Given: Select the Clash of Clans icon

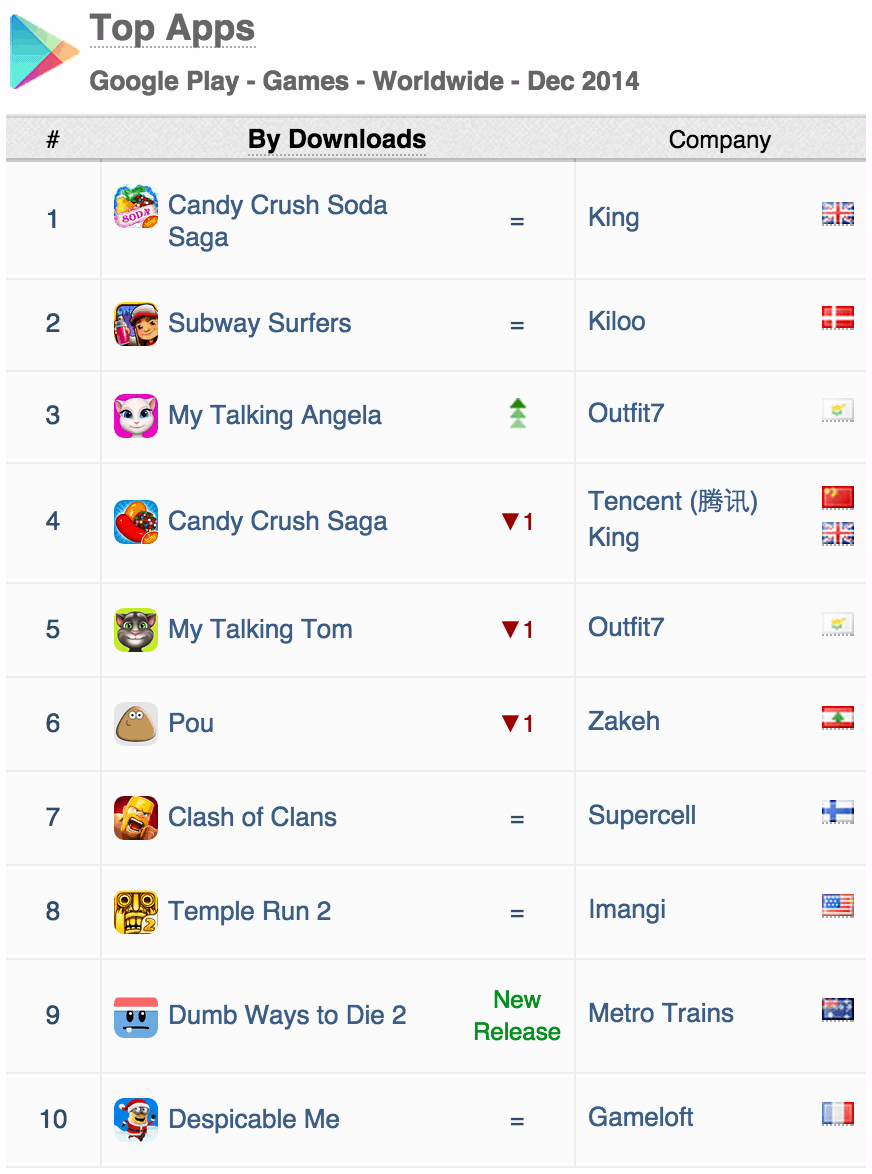Looking at the screenshot, I should click(136, 818).
